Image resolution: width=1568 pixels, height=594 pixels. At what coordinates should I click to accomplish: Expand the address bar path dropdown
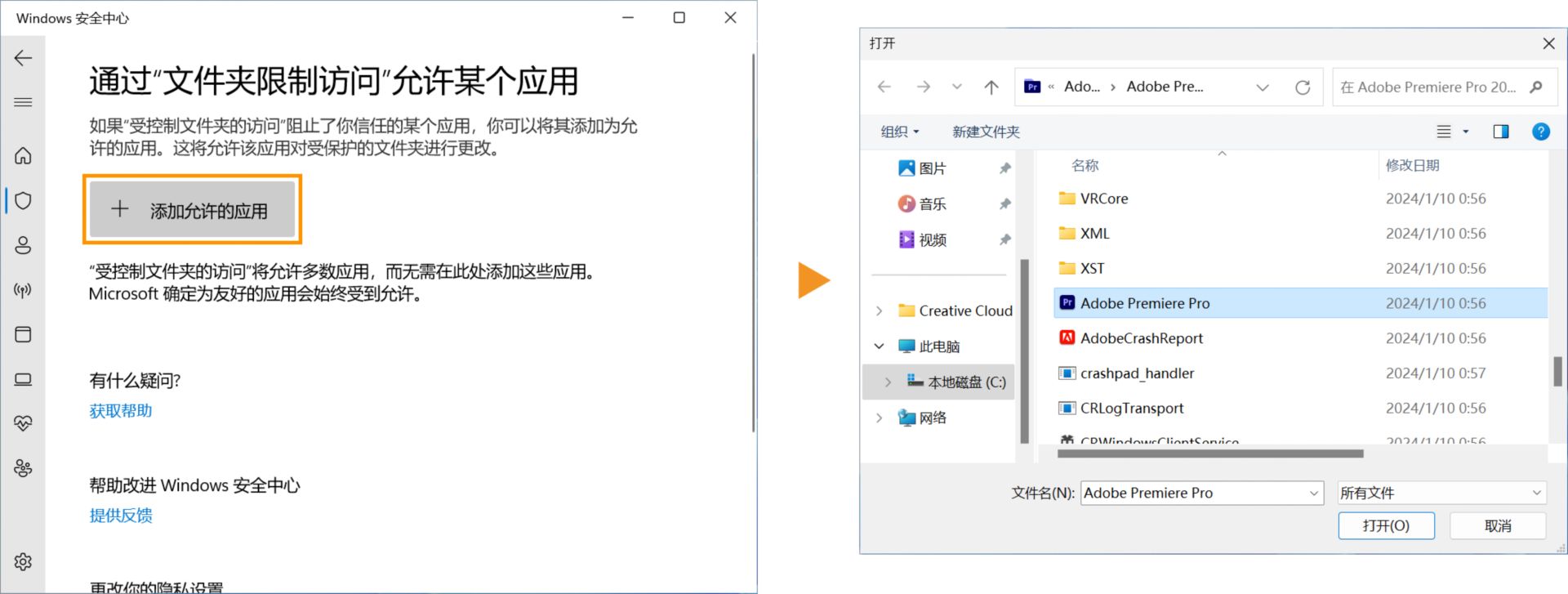1263,87
